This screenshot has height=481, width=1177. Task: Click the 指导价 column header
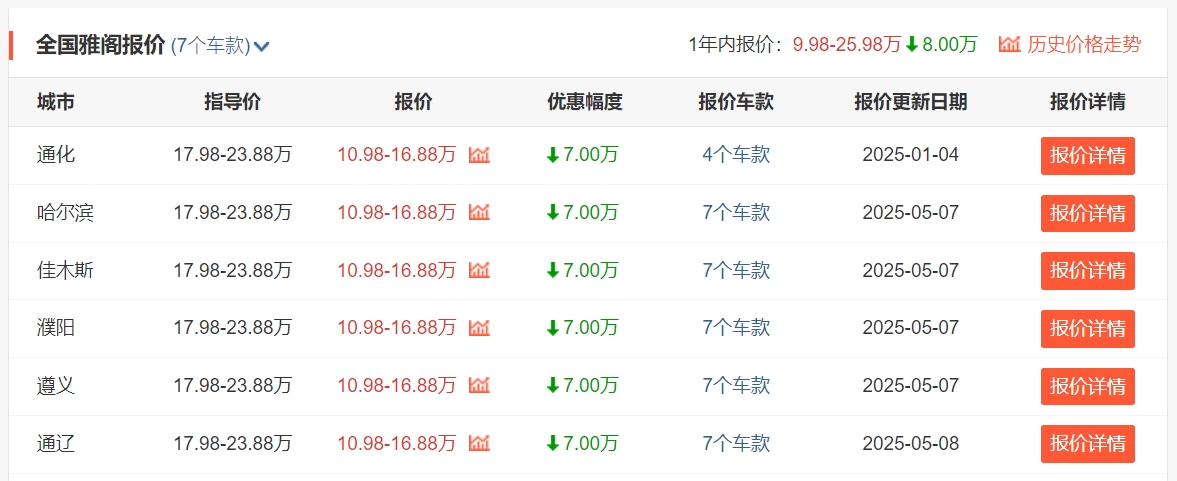(x=233, y=102)
